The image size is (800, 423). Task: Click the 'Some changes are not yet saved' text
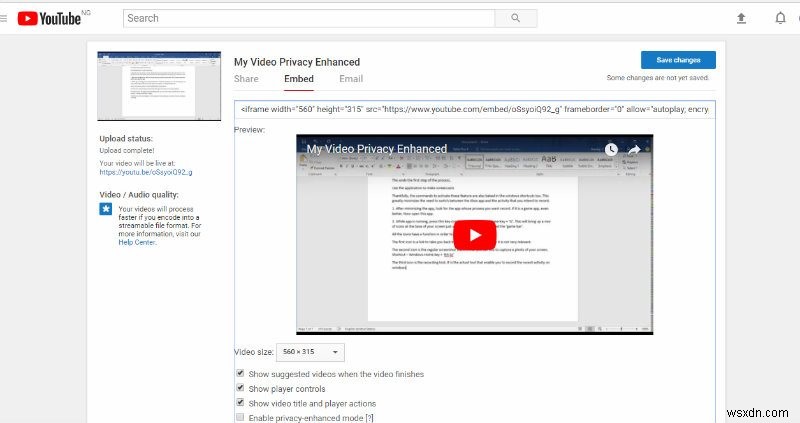coord(658,78)
